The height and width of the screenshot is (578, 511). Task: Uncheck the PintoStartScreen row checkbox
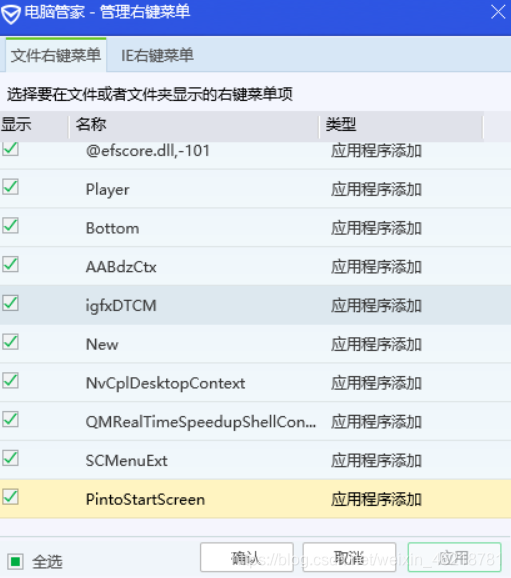coord(10,497)
